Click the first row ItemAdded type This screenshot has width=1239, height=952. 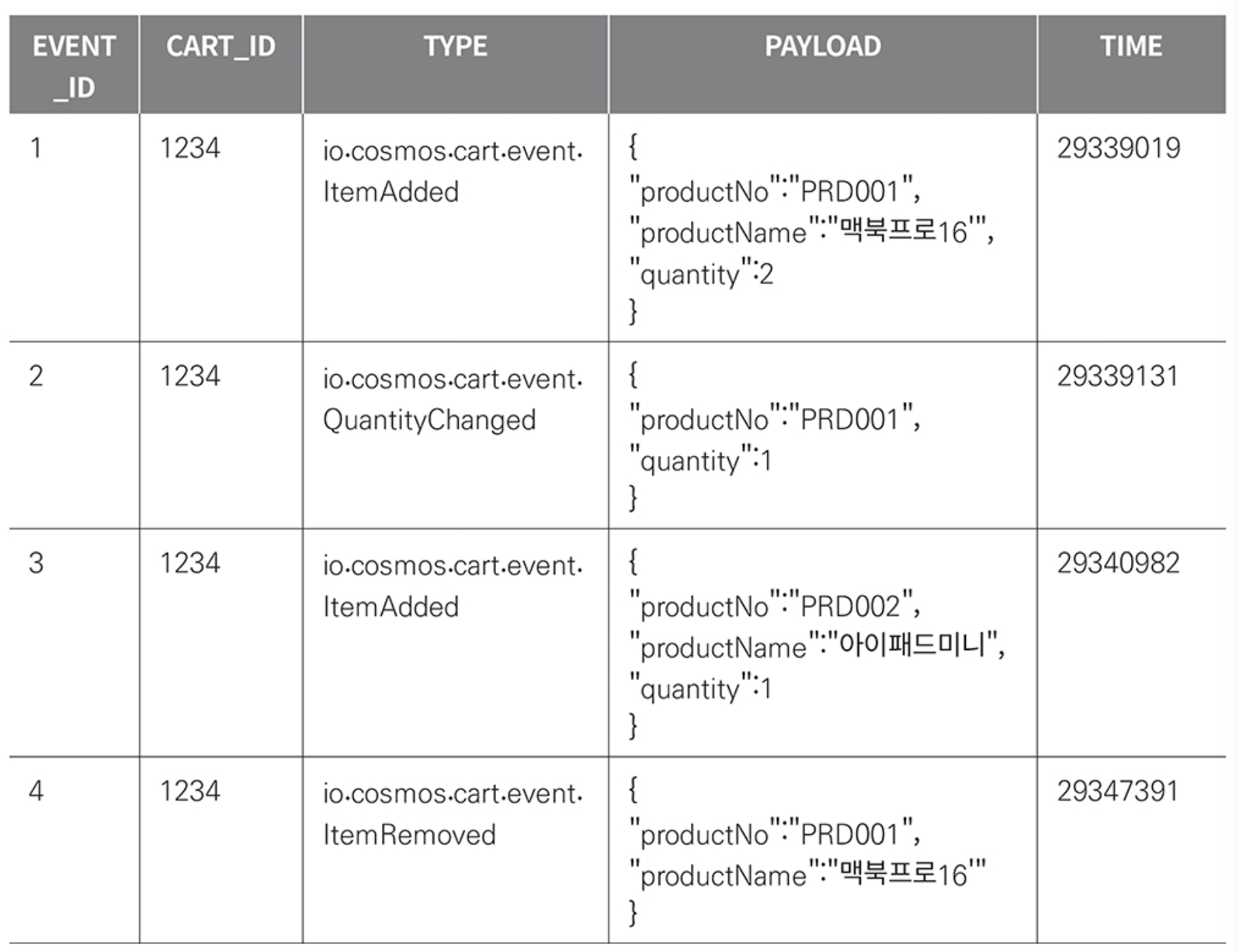(x=390, y=192)
